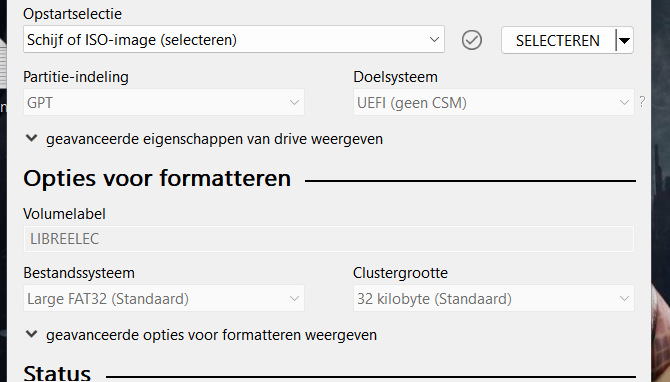Click the down arrow in the Large FAT32 field

click(294, 299)
